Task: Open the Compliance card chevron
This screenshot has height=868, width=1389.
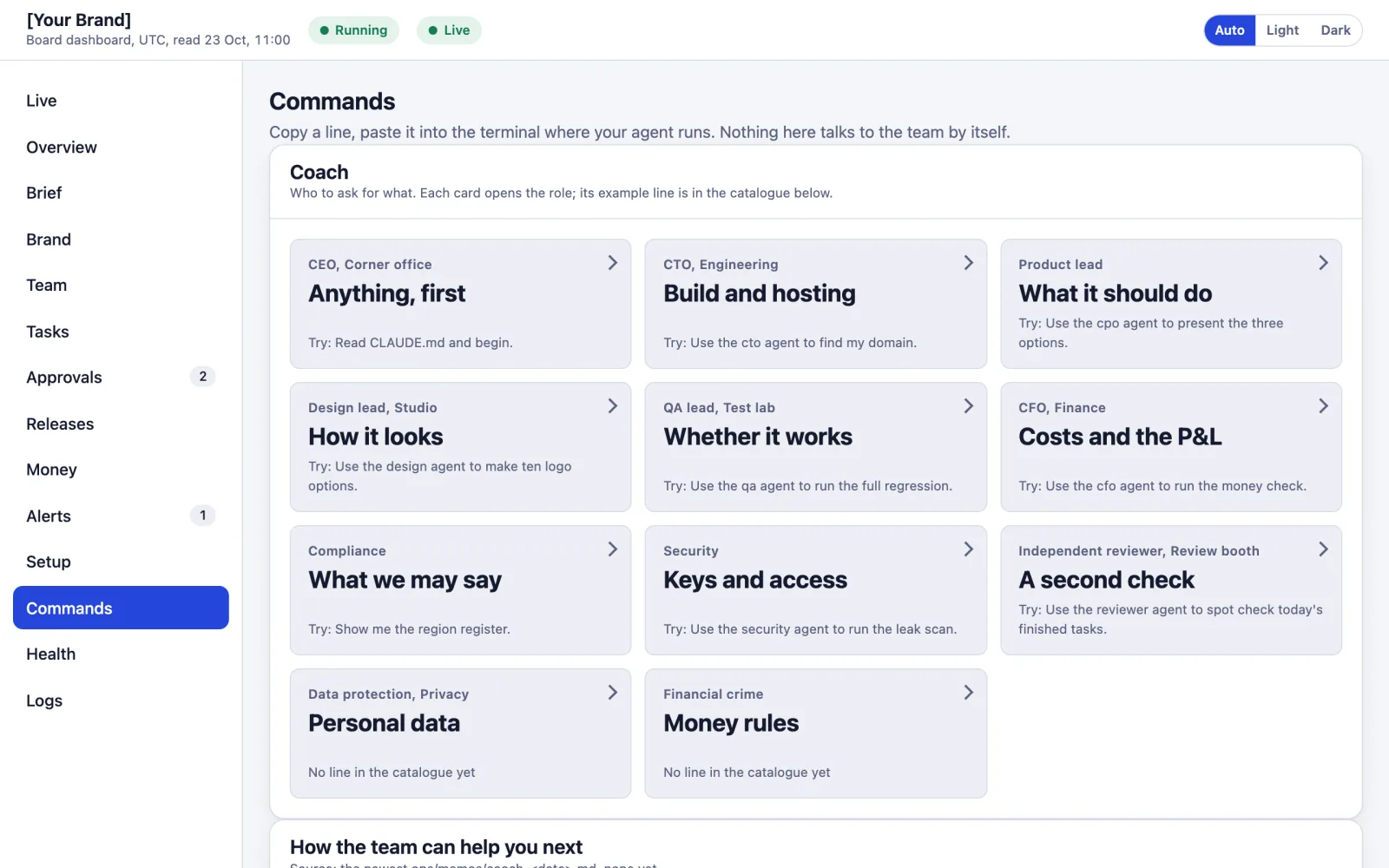Action: click(x=613, y=549)
